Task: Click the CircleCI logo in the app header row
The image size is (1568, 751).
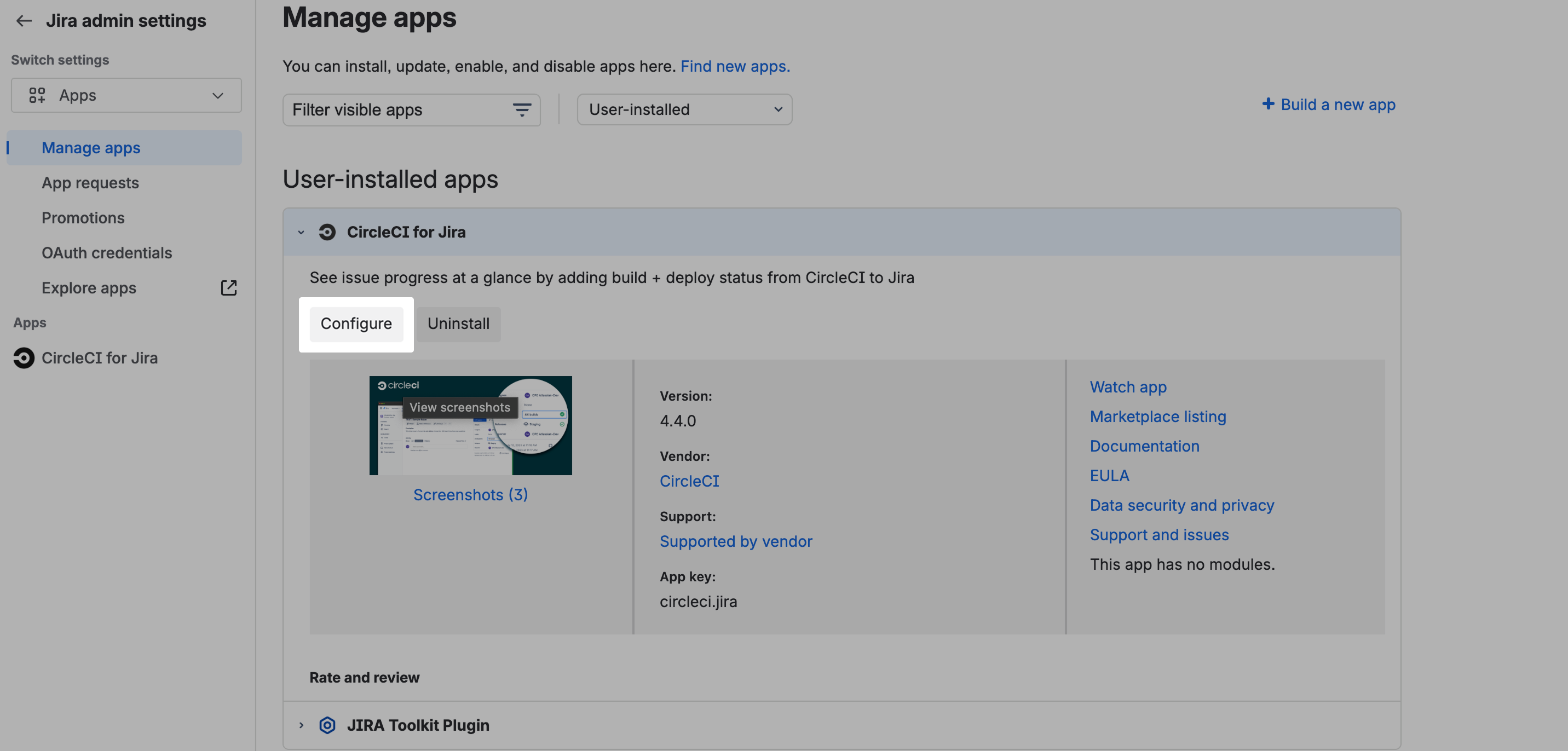Action: (327, 232)
